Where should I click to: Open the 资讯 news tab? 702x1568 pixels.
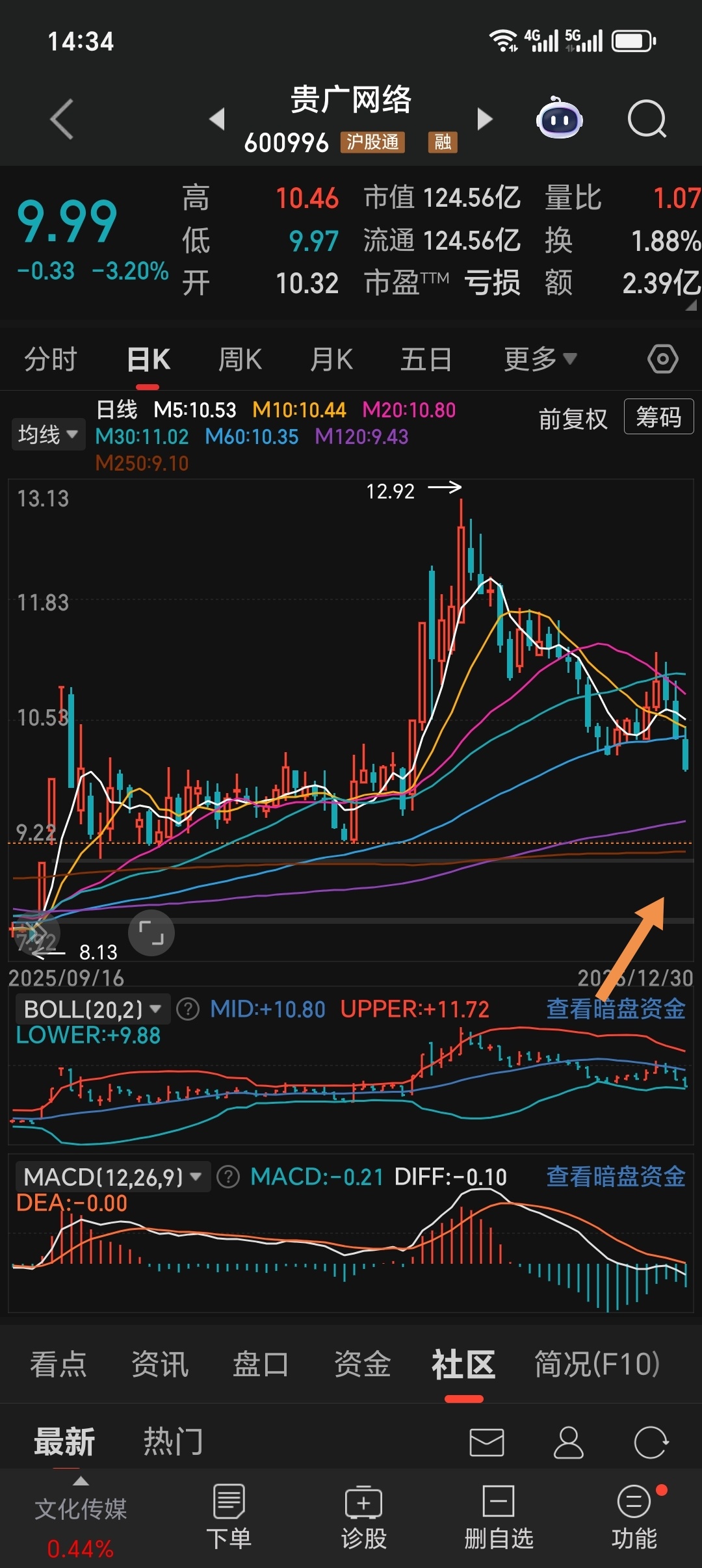tap(160, 1364)
